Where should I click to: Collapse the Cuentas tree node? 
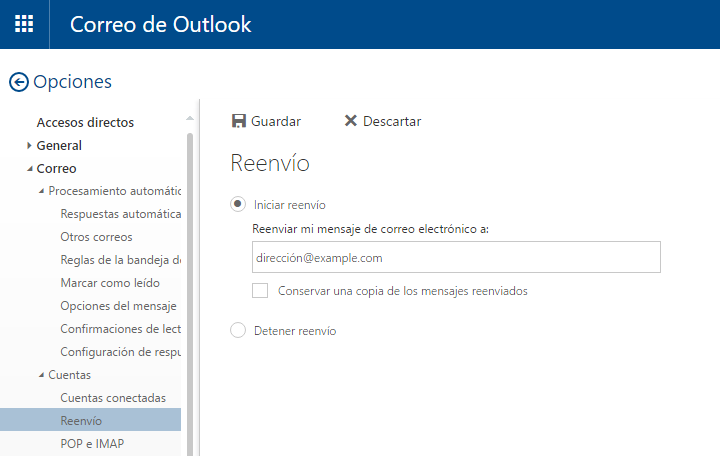pyautogui.click(x=41, y=375)
